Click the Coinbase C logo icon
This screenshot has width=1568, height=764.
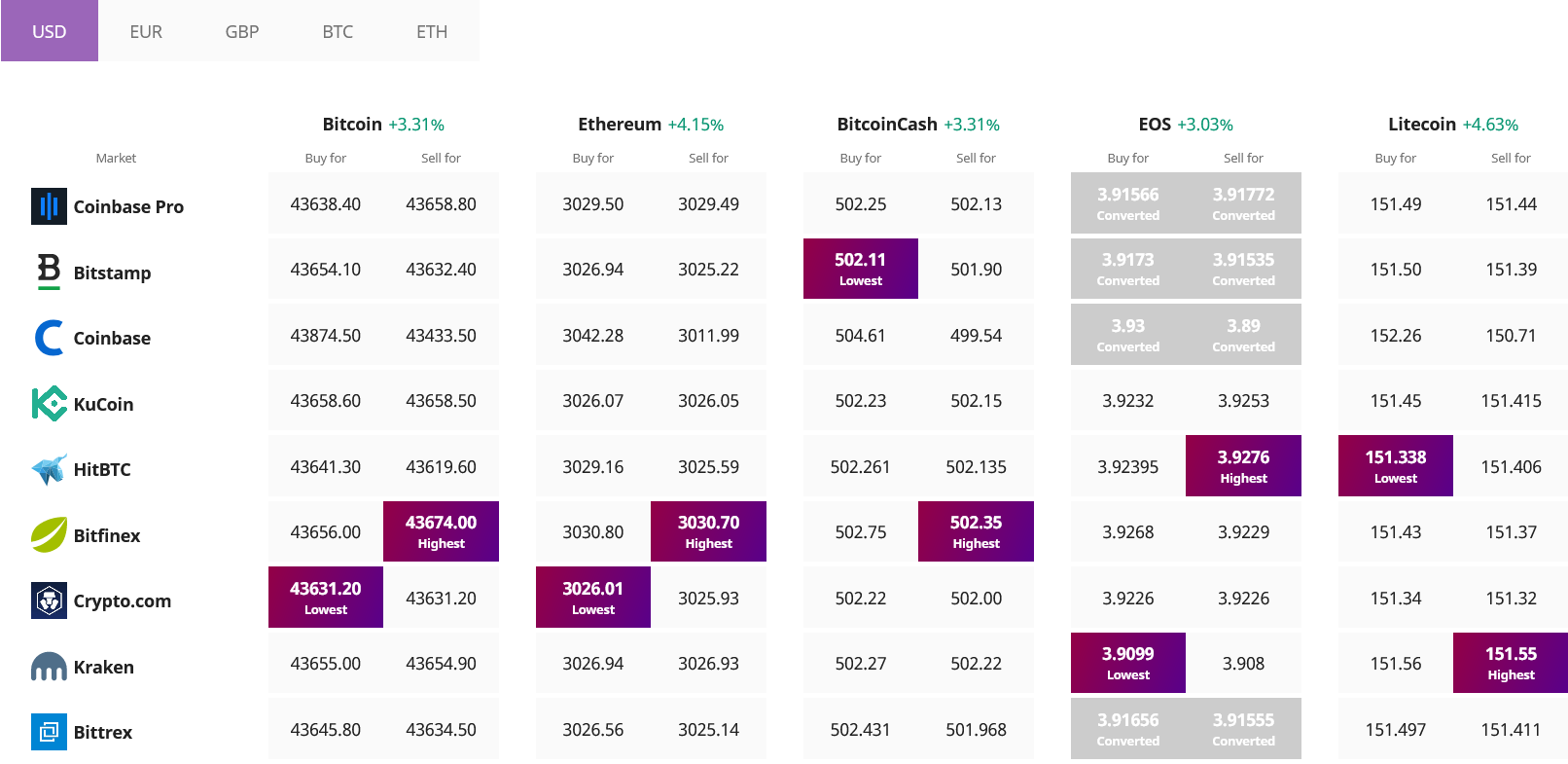pos(49,338)
